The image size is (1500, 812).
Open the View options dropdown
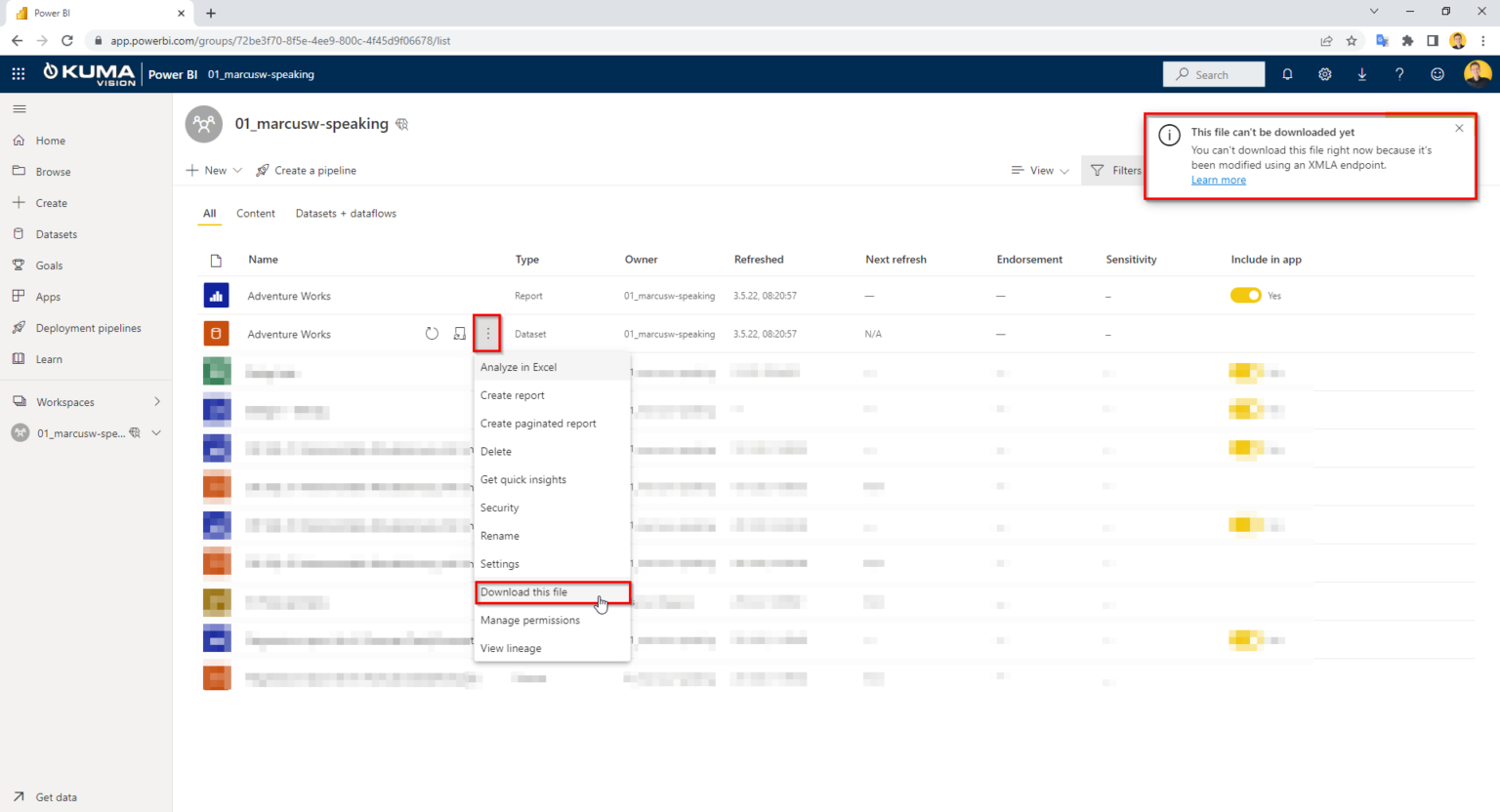click(x=1039, y=170)
